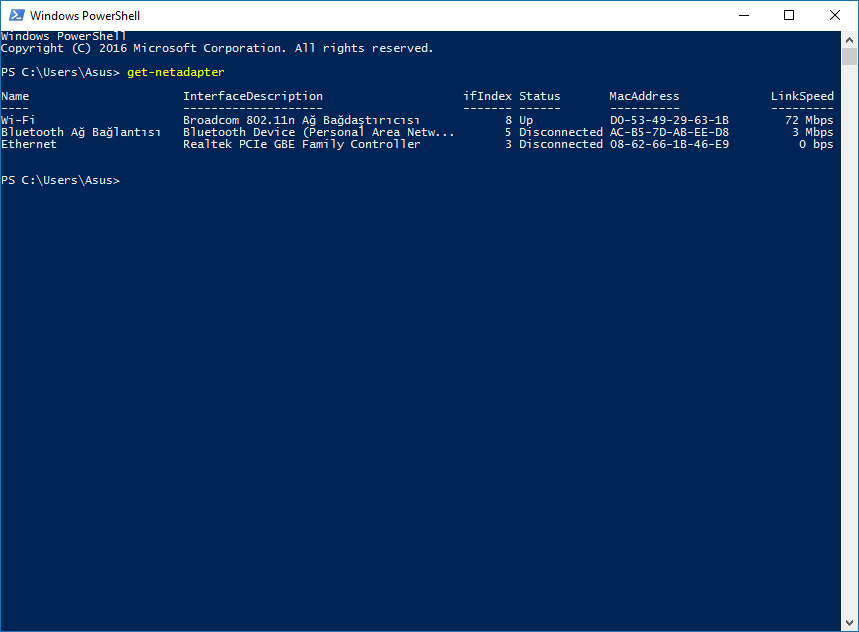Click the '3 Mbps' link speed
The image size is (859, 632).
coord(812,133)
